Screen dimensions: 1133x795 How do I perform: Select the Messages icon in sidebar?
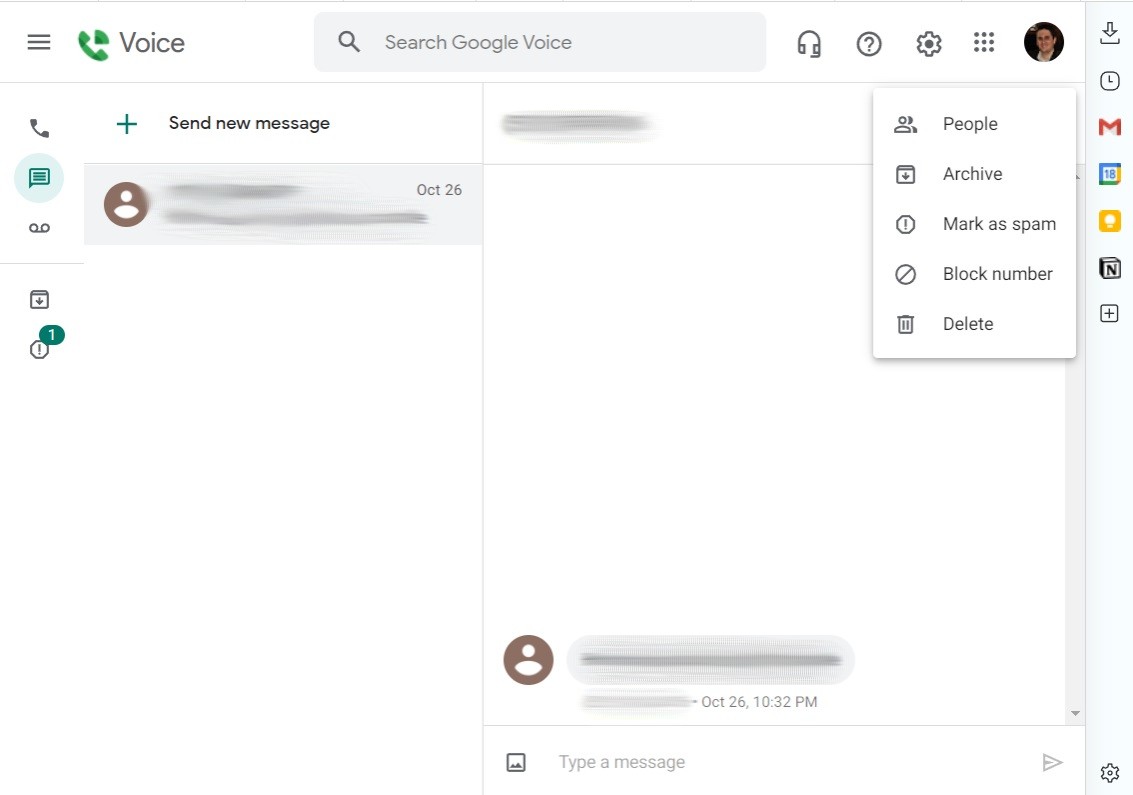(x=39, y=178)
